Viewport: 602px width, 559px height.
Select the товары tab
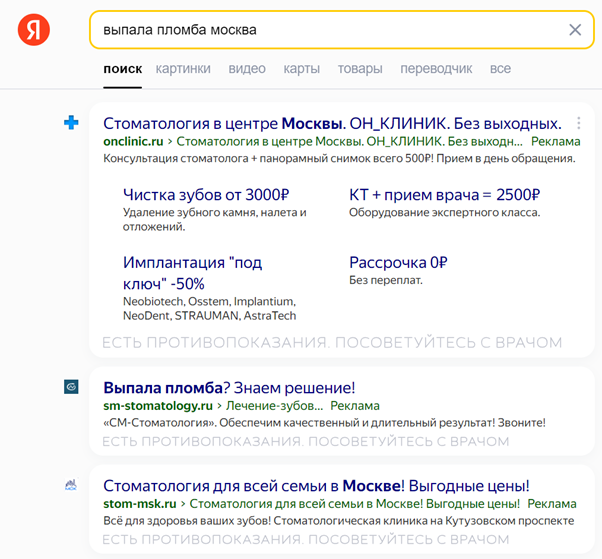[360, 69]
